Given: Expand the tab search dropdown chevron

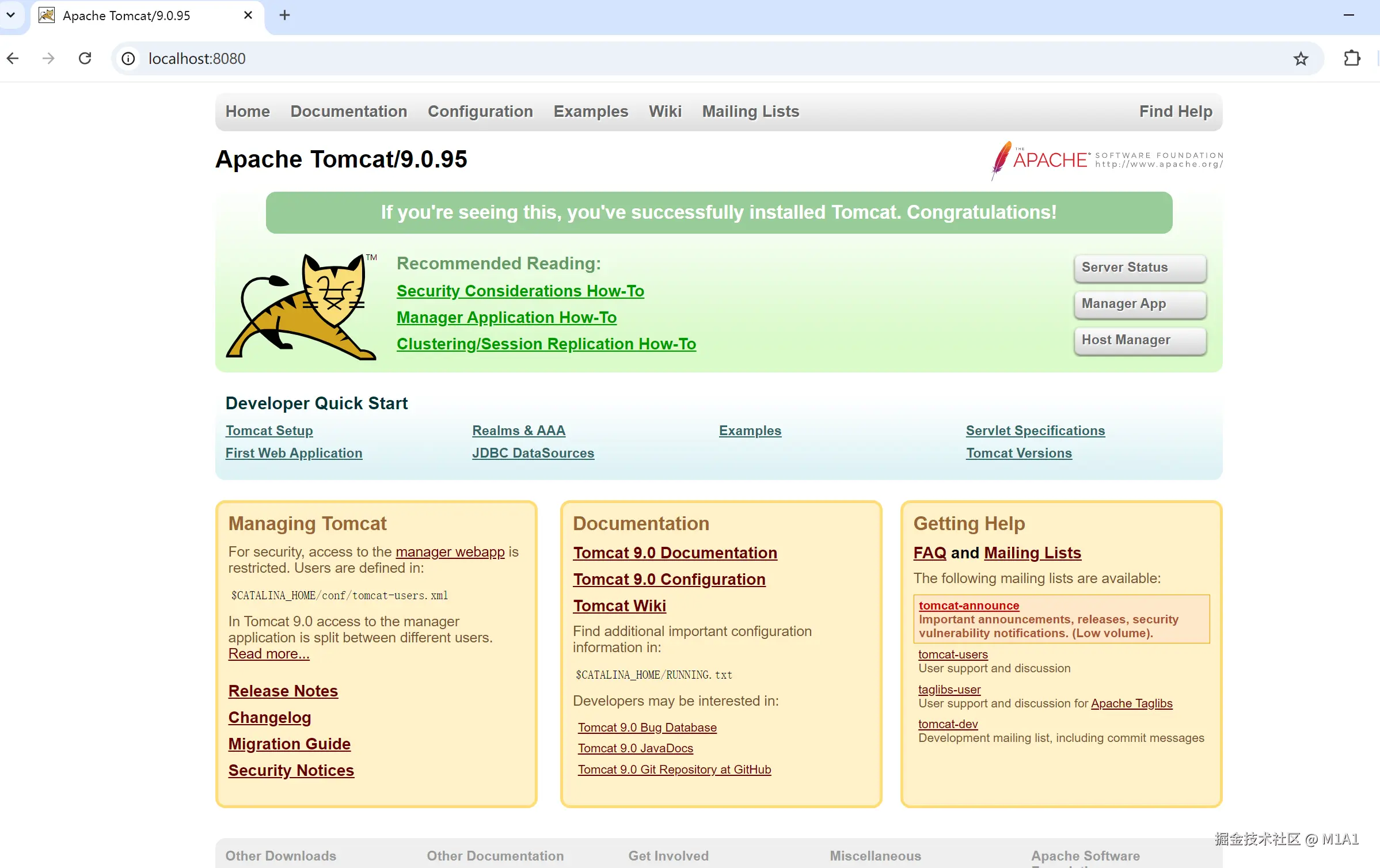Looking at the screenshot, I should tap(11, 16).
